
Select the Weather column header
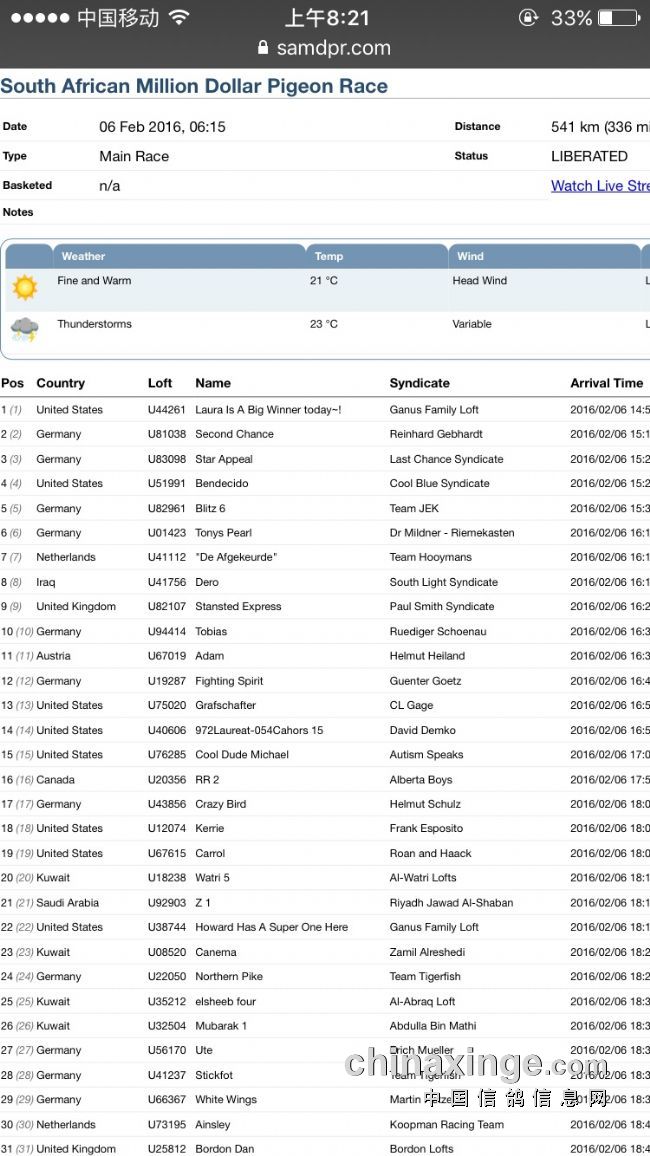pos(83,256)
